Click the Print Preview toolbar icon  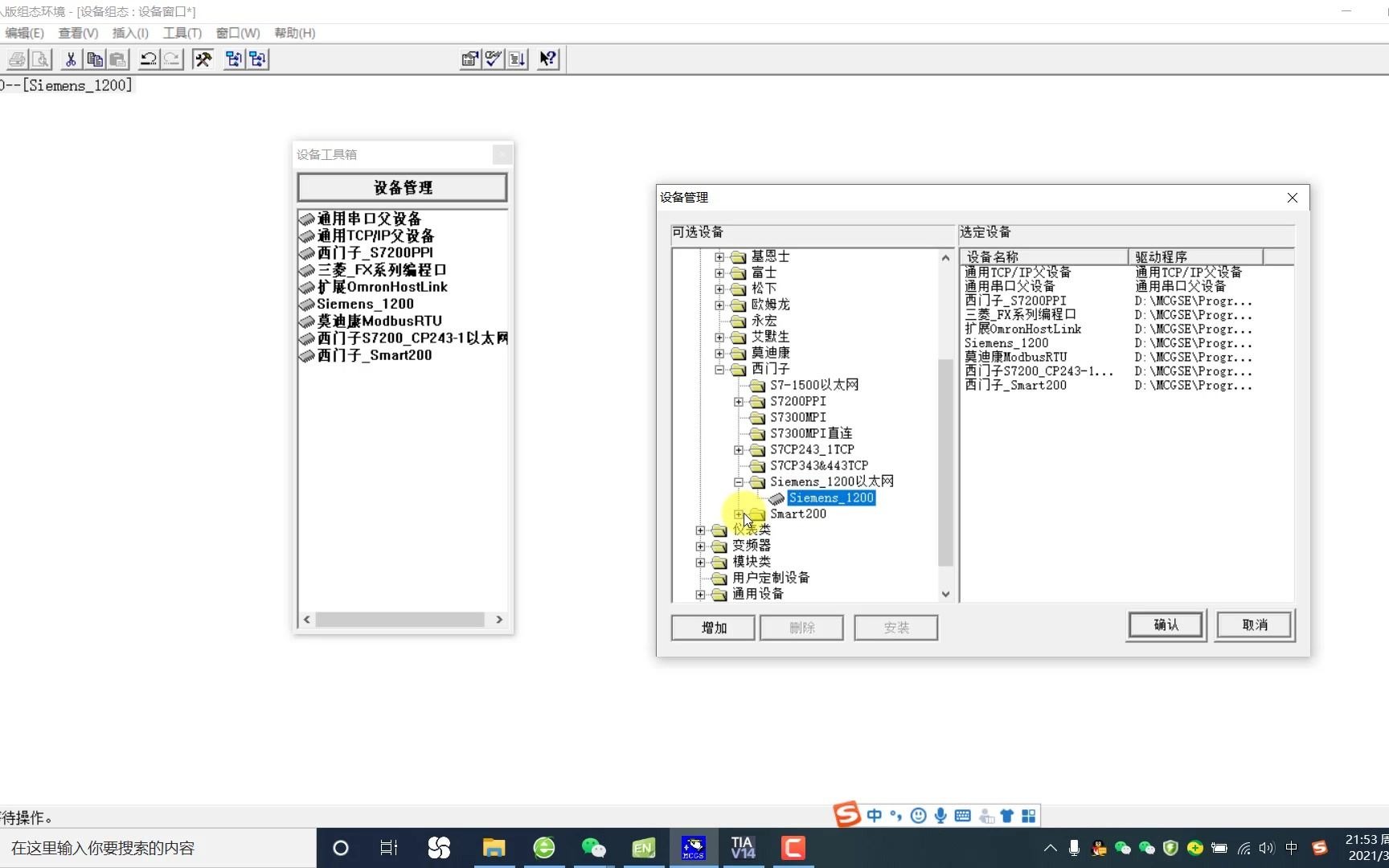pyautogui.click(x=40, y=59)
